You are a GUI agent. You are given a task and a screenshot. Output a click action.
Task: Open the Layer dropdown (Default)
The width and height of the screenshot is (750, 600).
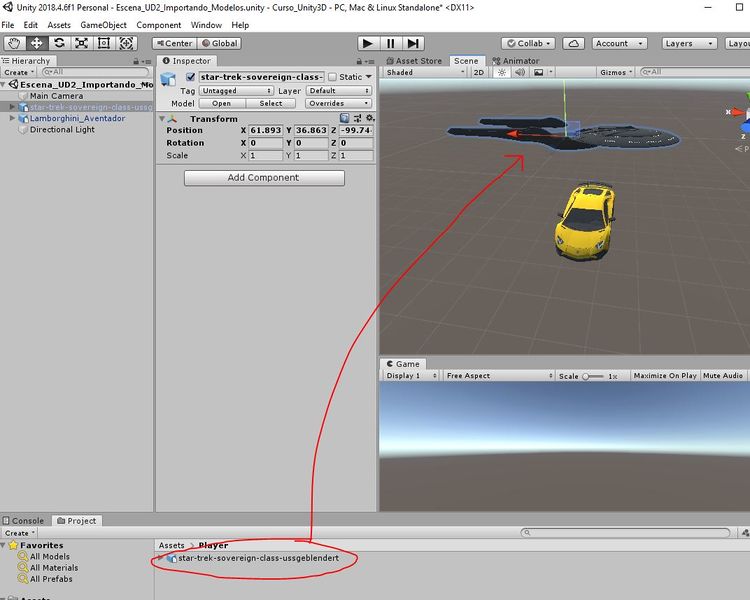(x=339, y=90)
